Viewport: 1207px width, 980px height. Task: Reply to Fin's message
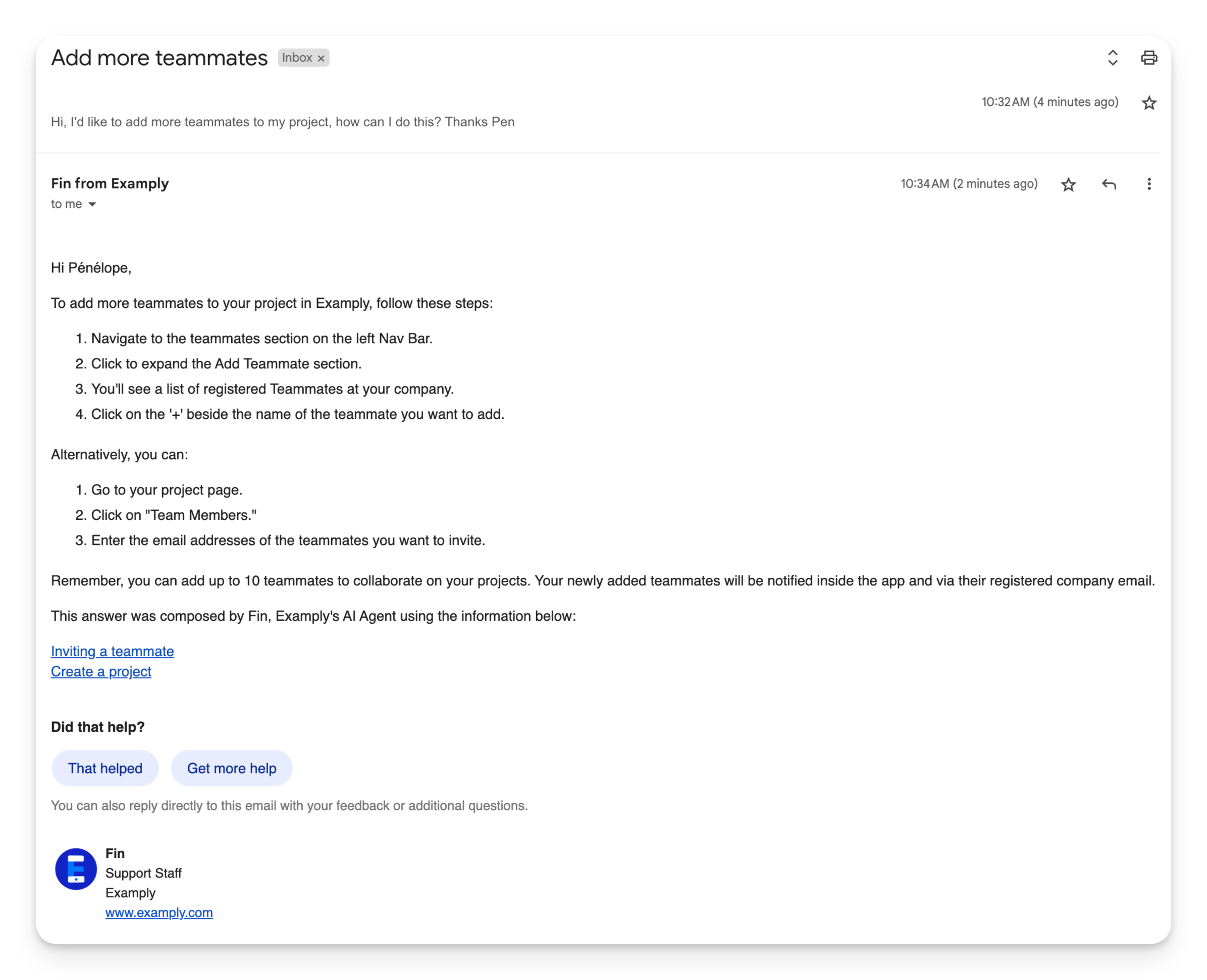coord(1108,185)
